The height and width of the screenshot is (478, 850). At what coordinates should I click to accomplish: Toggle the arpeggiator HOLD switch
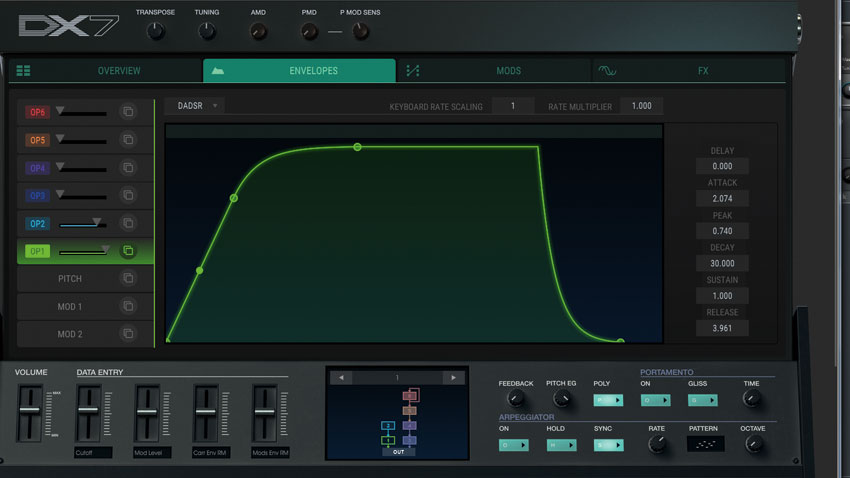coord(561,445)
